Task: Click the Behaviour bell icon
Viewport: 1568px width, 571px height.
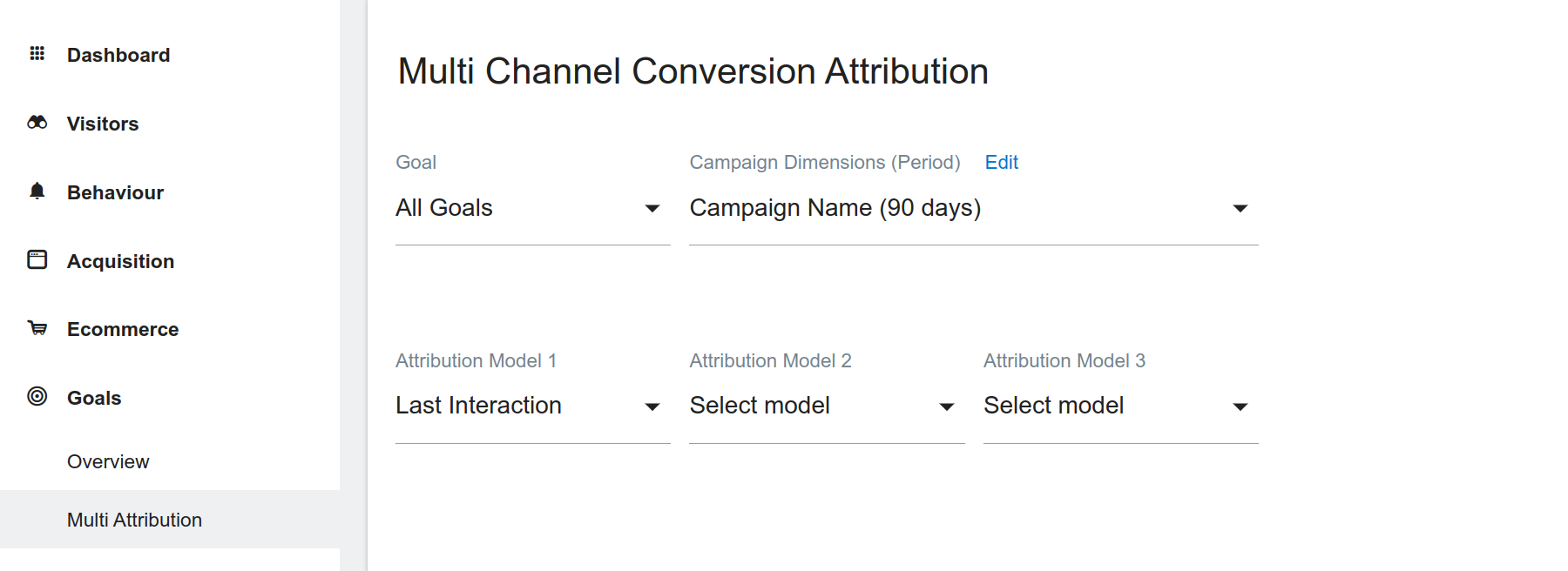Action: click(x=37, y=191)
